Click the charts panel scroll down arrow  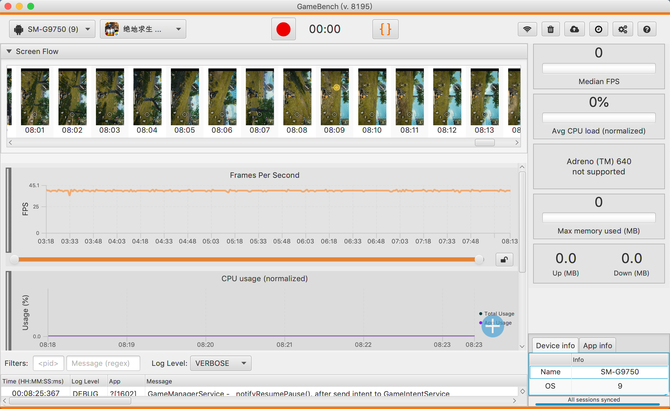pos(522,346)
